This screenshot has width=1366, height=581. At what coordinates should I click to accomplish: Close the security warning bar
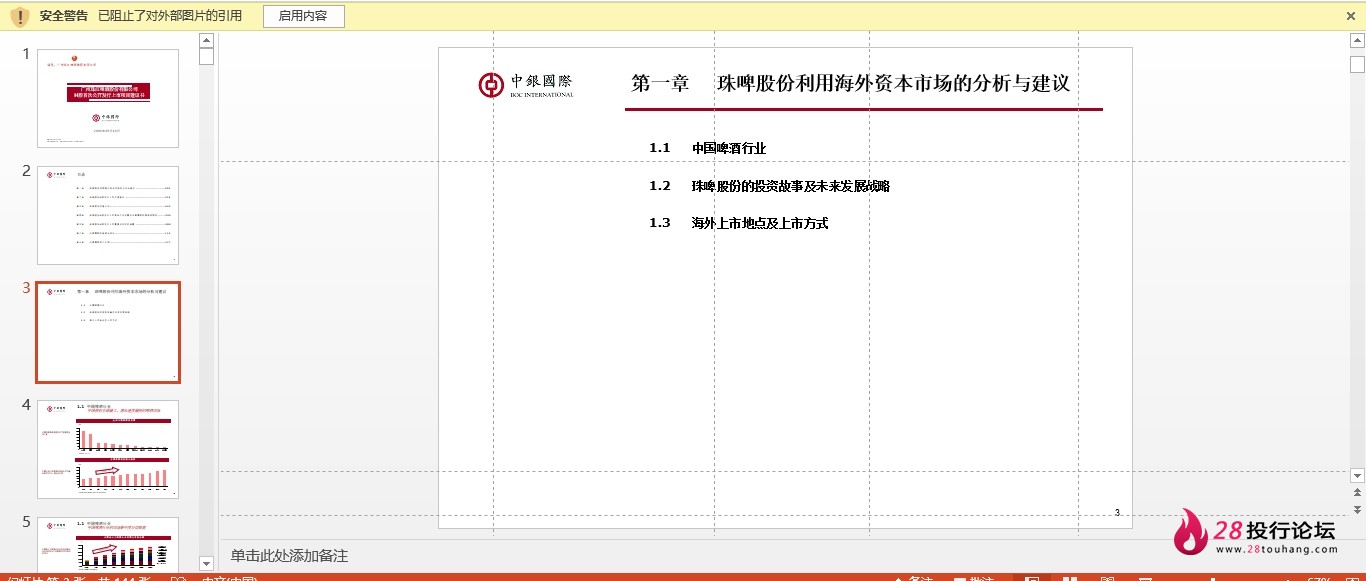click(1351, 16)
